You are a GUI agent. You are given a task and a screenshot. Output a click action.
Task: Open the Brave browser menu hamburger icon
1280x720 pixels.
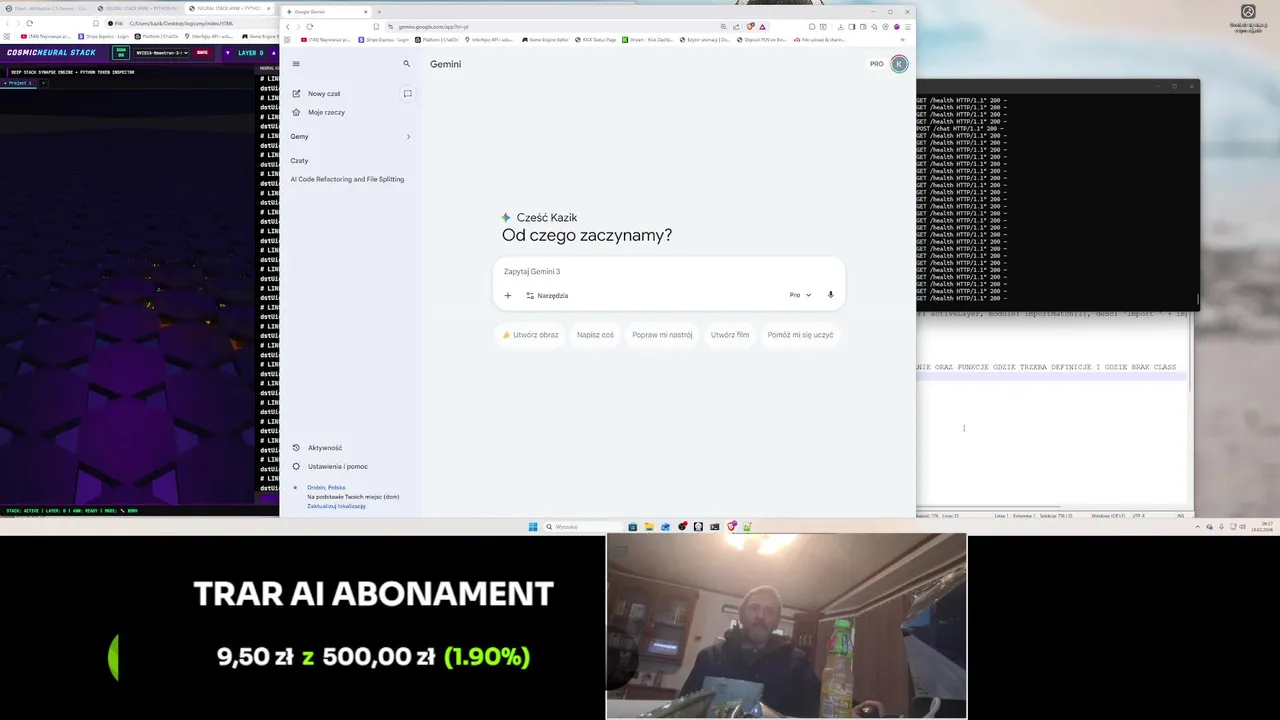click(x=908, y=27)
